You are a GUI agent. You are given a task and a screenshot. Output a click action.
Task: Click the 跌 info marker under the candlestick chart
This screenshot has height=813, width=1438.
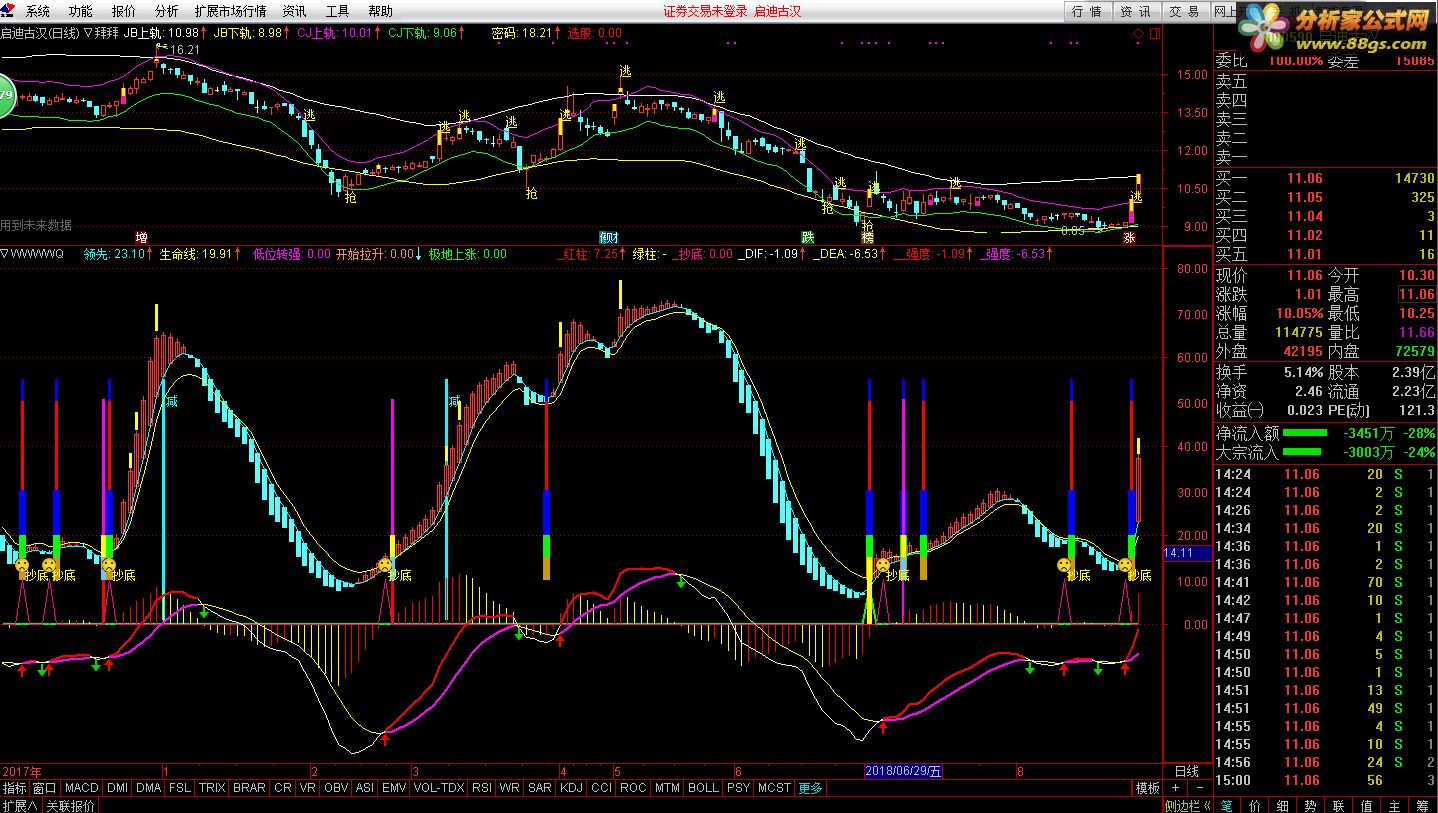(x=807, y=238)
